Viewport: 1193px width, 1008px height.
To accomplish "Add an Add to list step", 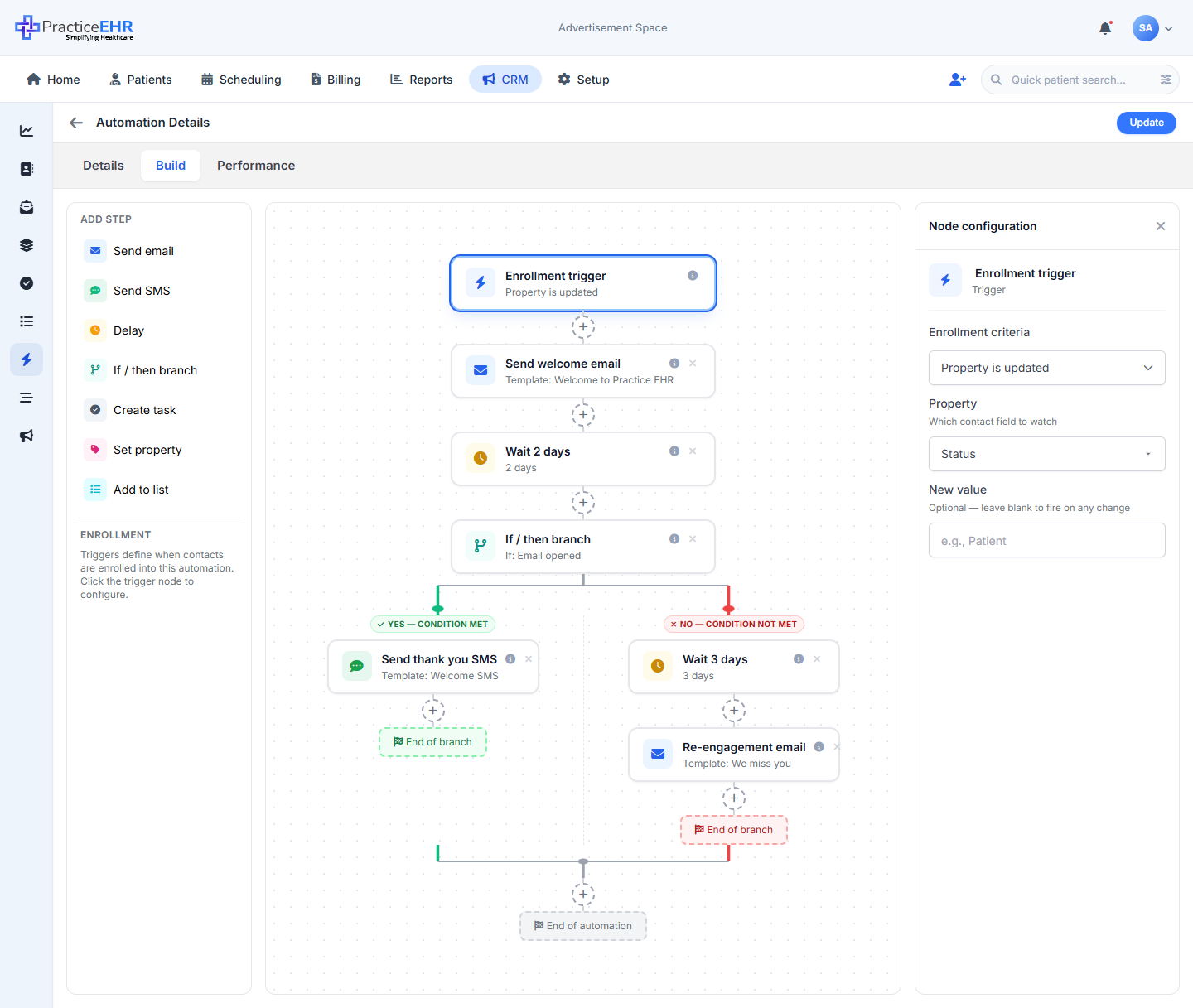I will [x=159, y=490].
